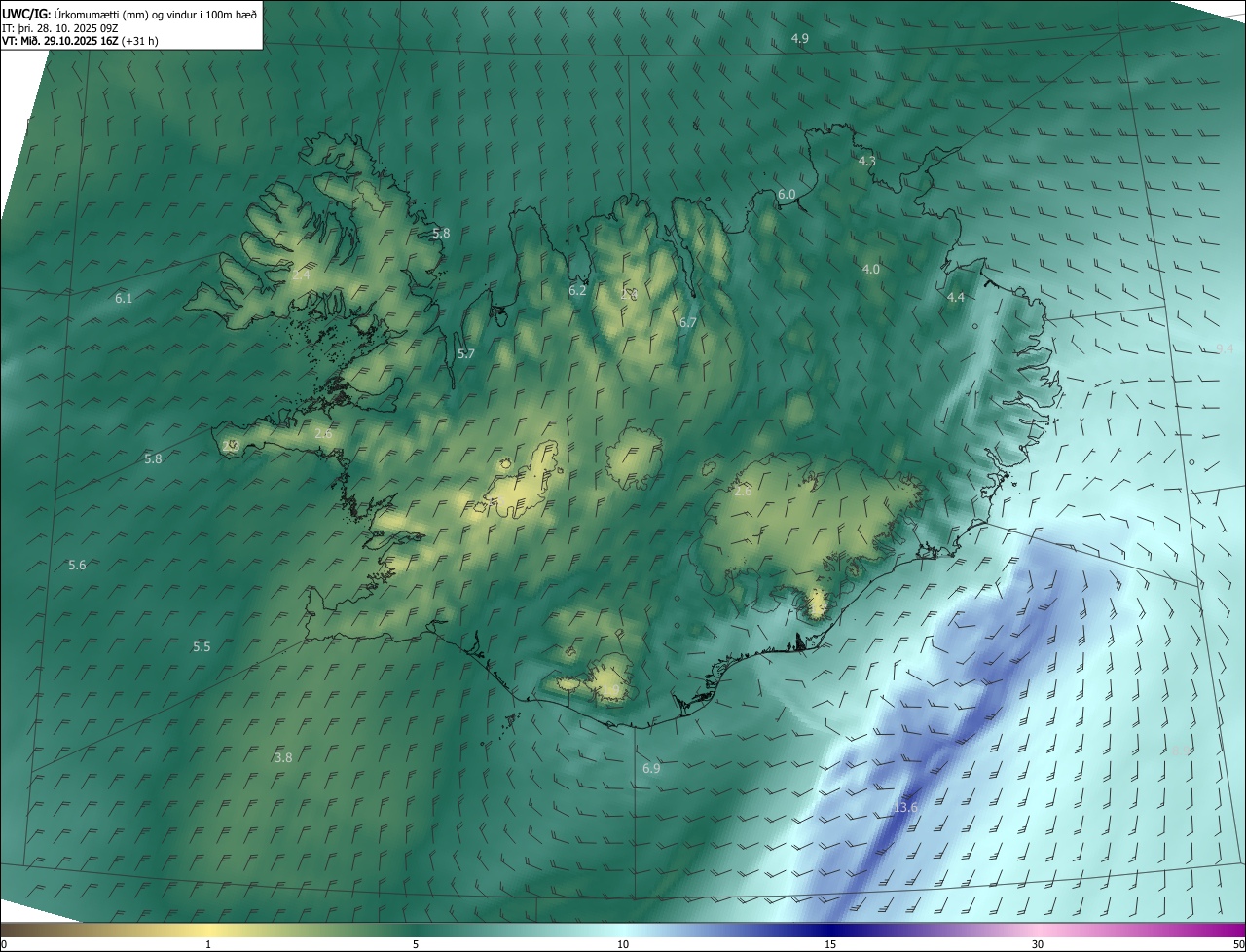Pick the 6.9 value south of the coast
The height and width of the screenshot is (952, 1246).
(651, 768)
